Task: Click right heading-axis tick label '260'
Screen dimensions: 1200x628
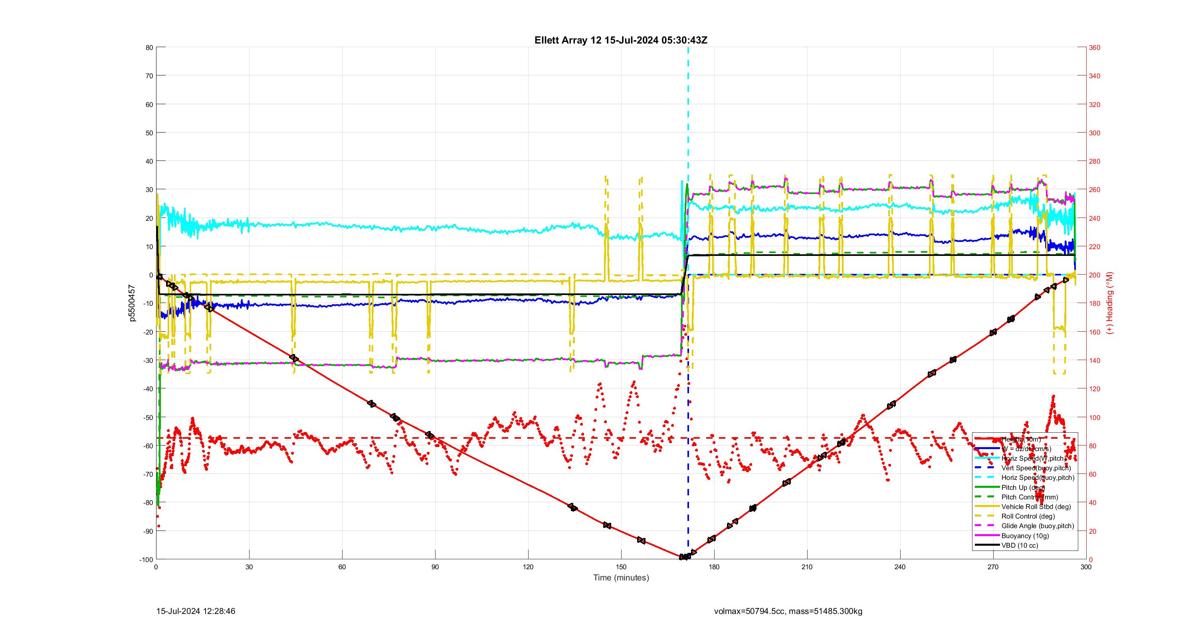Action: (1095, 189)
